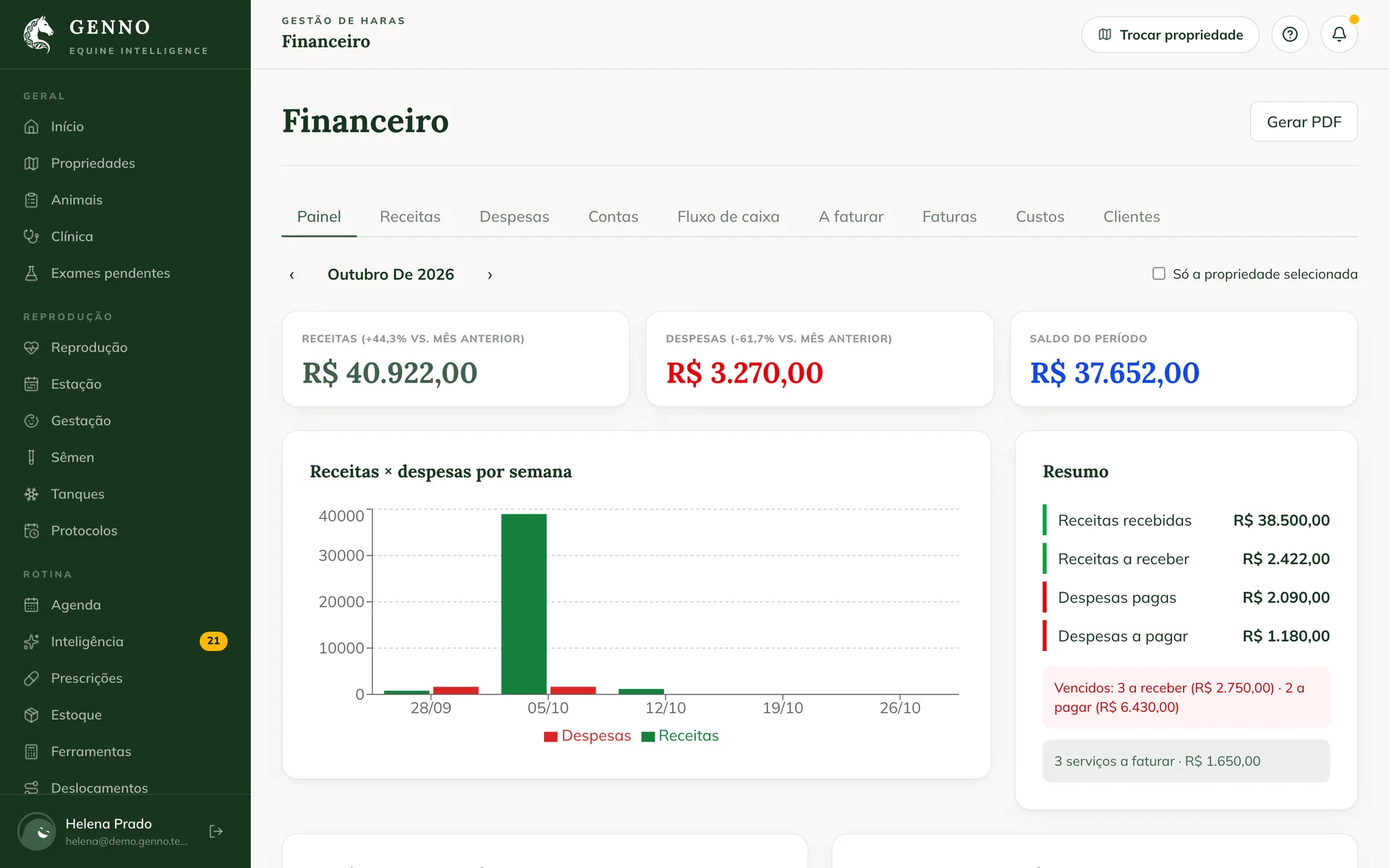
Task: Click the Protocolos icon in sidebar
Action: tap(31, 531)
